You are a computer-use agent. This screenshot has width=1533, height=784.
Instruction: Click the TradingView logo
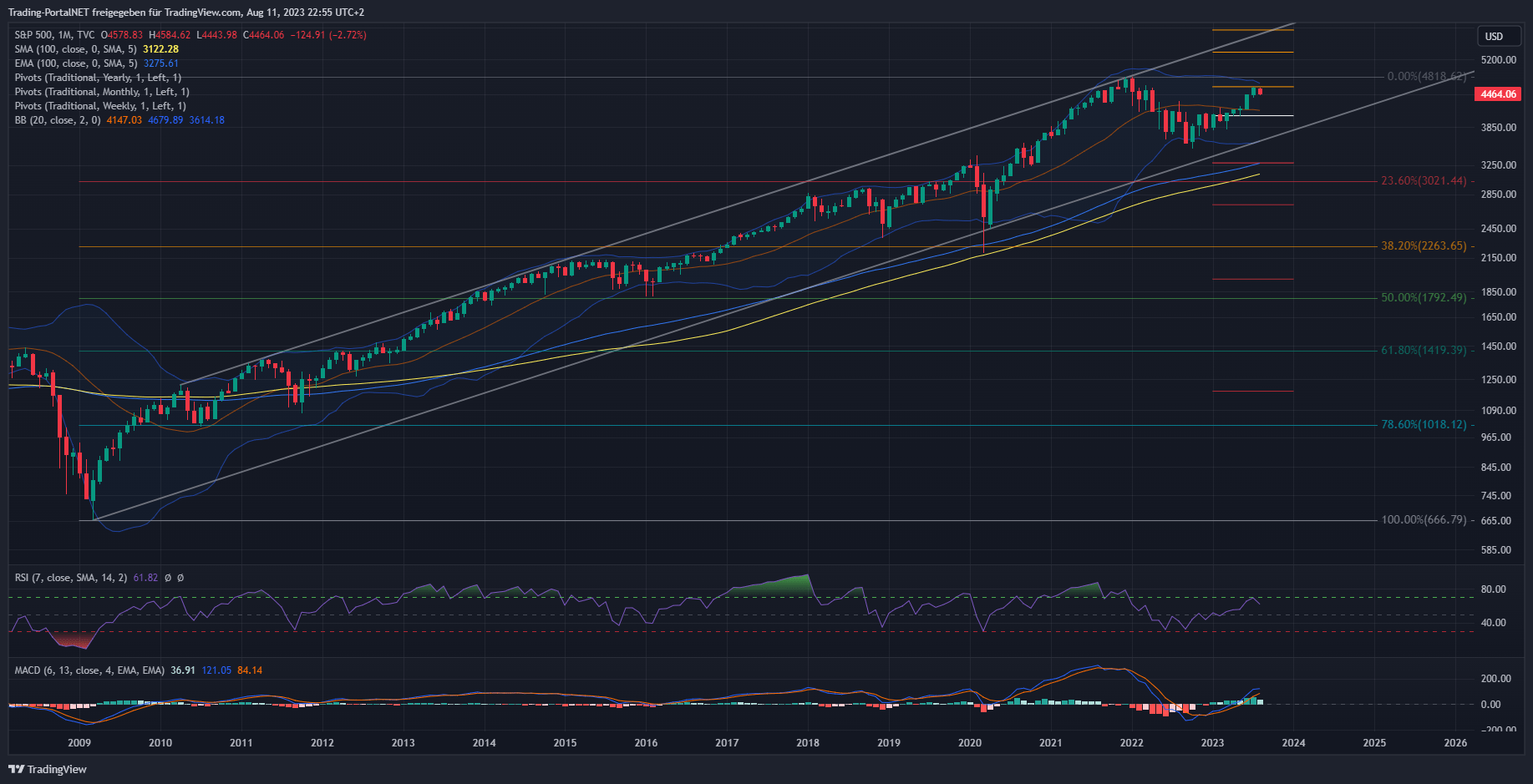click(x=48, y=769)
